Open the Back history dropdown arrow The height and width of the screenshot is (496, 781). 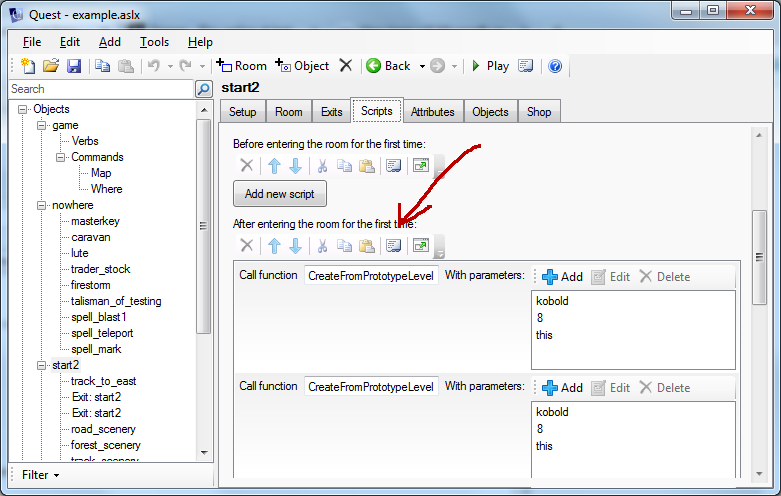click(422, 66)
